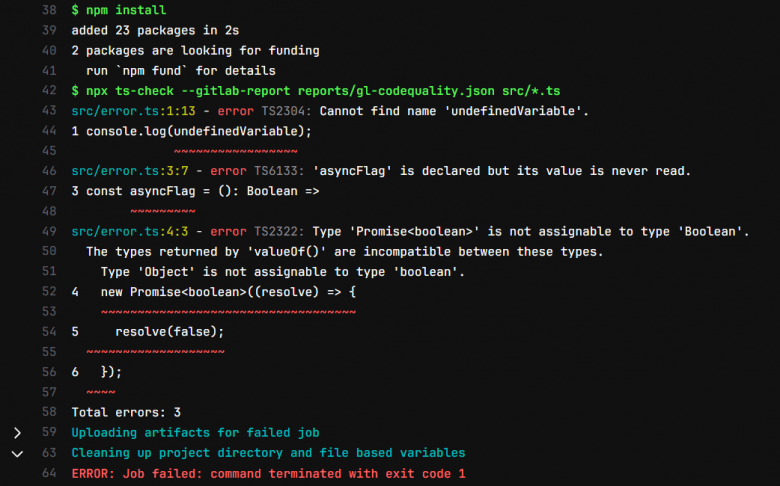
Task: Select line number 49
Action: (49, 231)
